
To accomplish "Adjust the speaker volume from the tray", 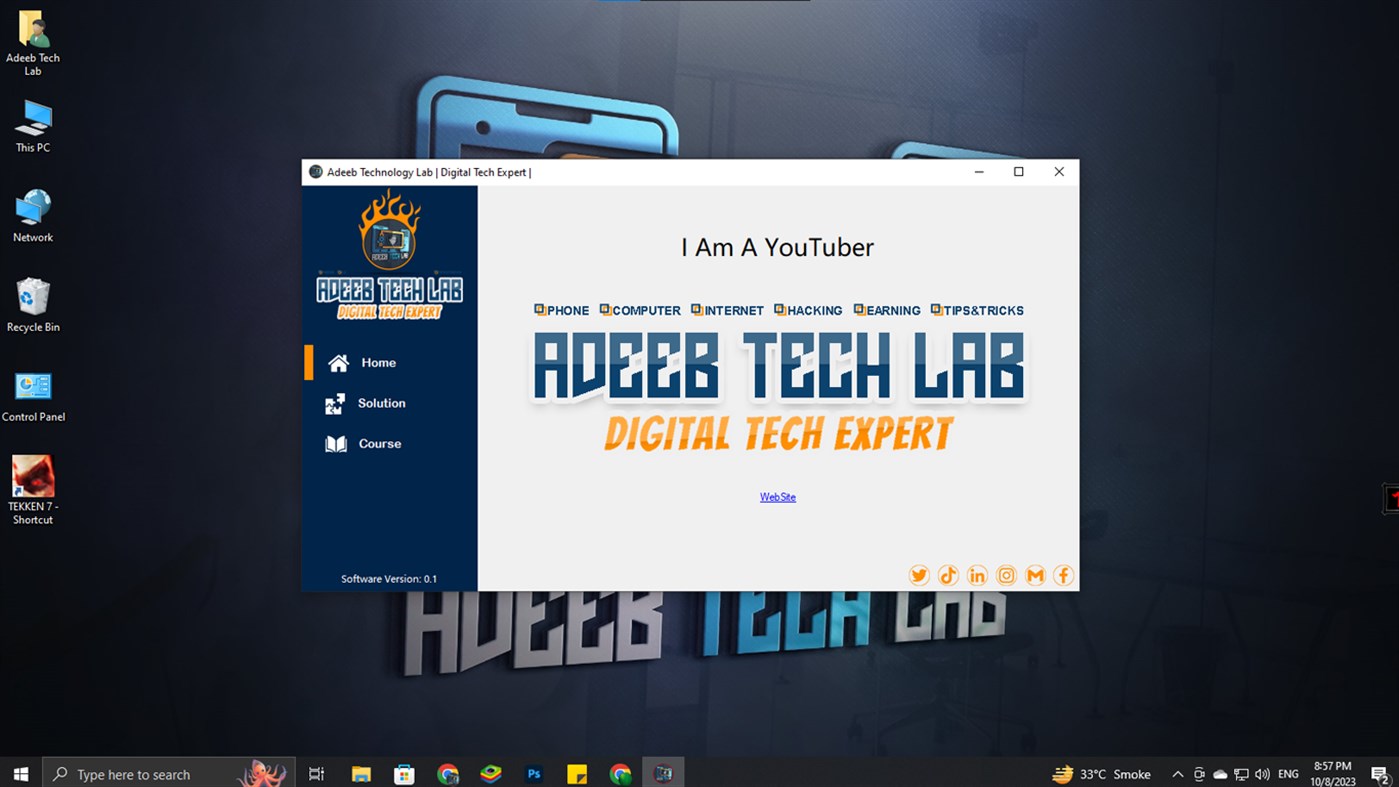I will point(1261,773).
